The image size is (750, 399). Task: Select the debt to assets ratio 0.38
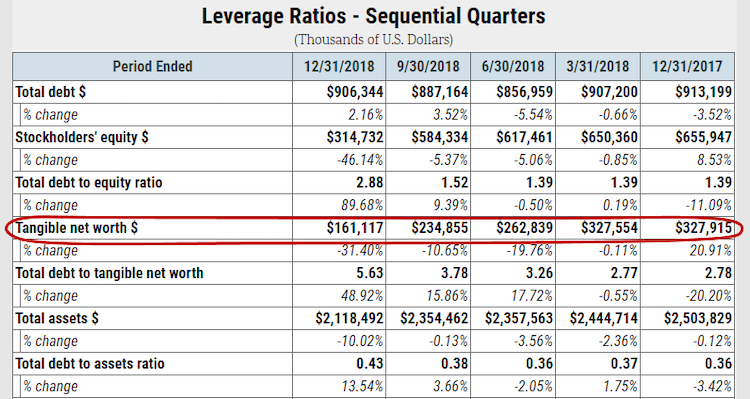tap(454, 364)
